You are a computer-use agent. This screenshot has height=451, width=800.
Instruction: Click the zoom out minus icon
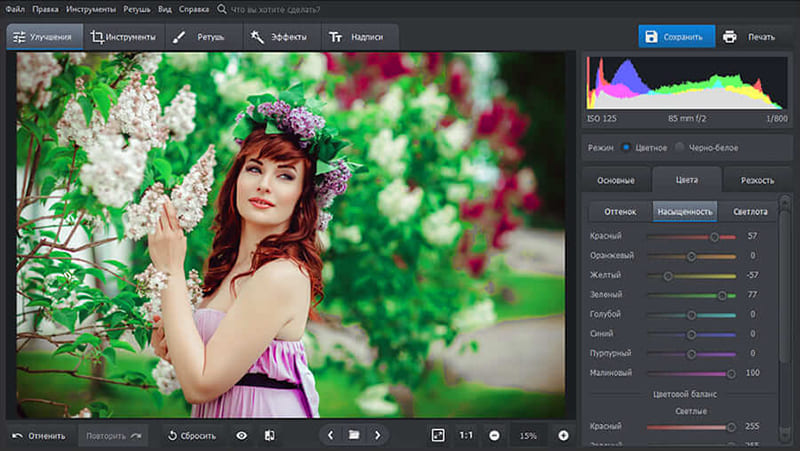[x=494, y=436]
